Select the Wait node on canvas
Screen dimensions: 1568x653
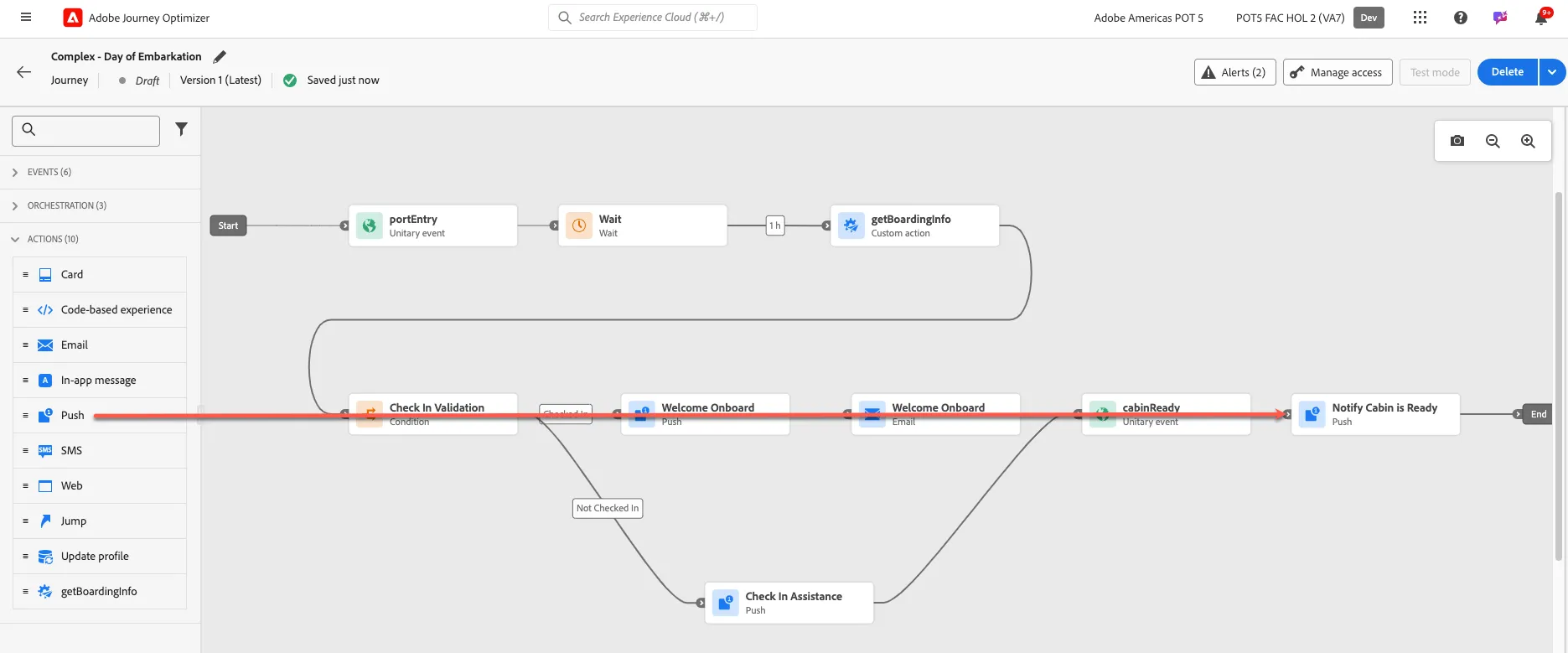(643, 225)
